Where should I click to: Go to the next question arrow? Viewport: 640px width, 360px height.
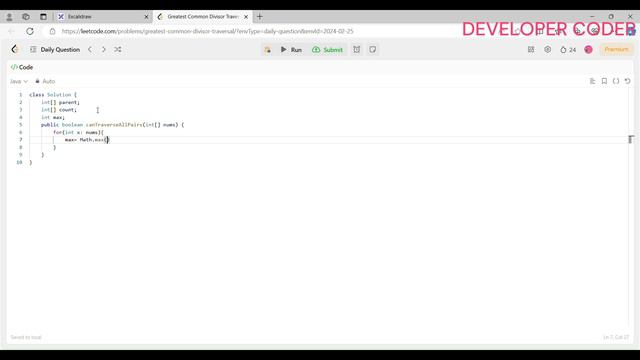(104, 49)
